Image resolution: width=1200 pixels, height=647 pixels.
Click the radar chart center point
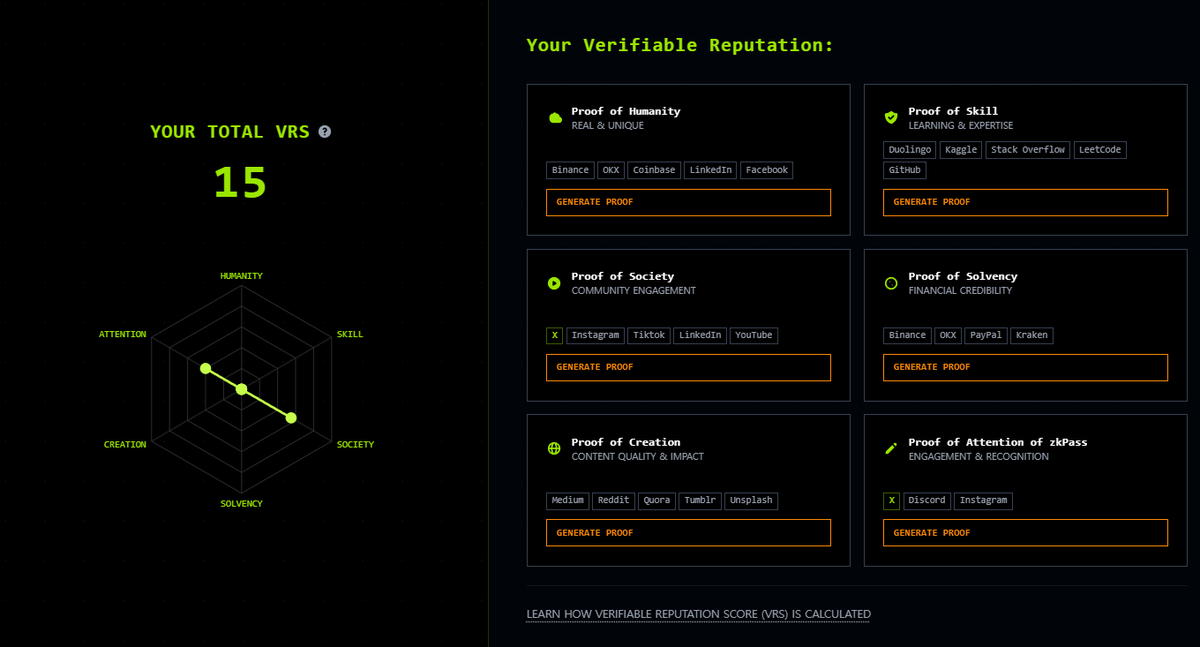241,389
